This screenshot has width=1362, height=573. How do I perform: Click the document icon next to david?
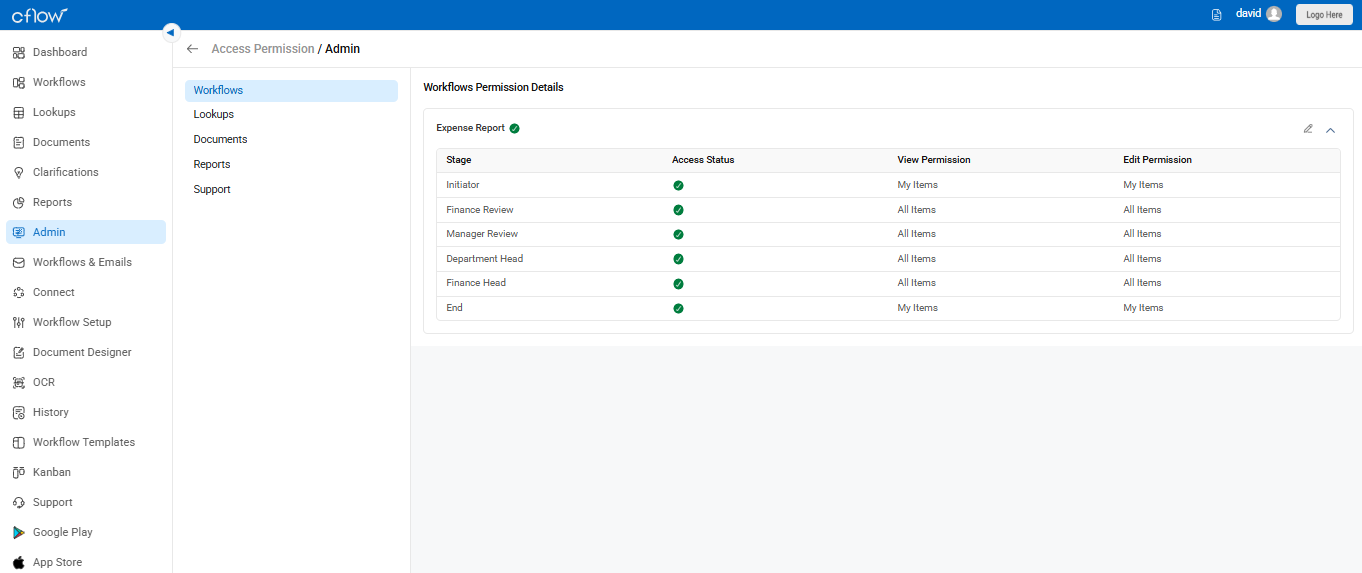[x=1217, y=15]
